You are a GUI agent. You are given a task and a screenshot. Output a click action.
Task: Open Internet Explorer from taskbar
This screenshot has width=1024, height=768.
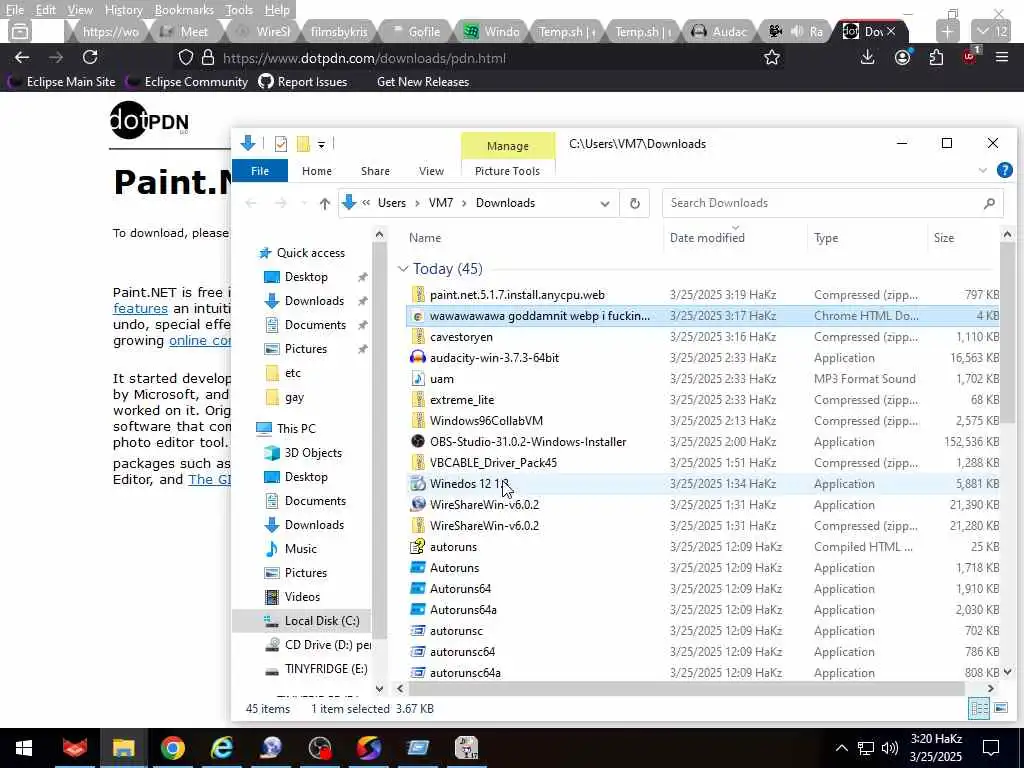click(221, 748)
